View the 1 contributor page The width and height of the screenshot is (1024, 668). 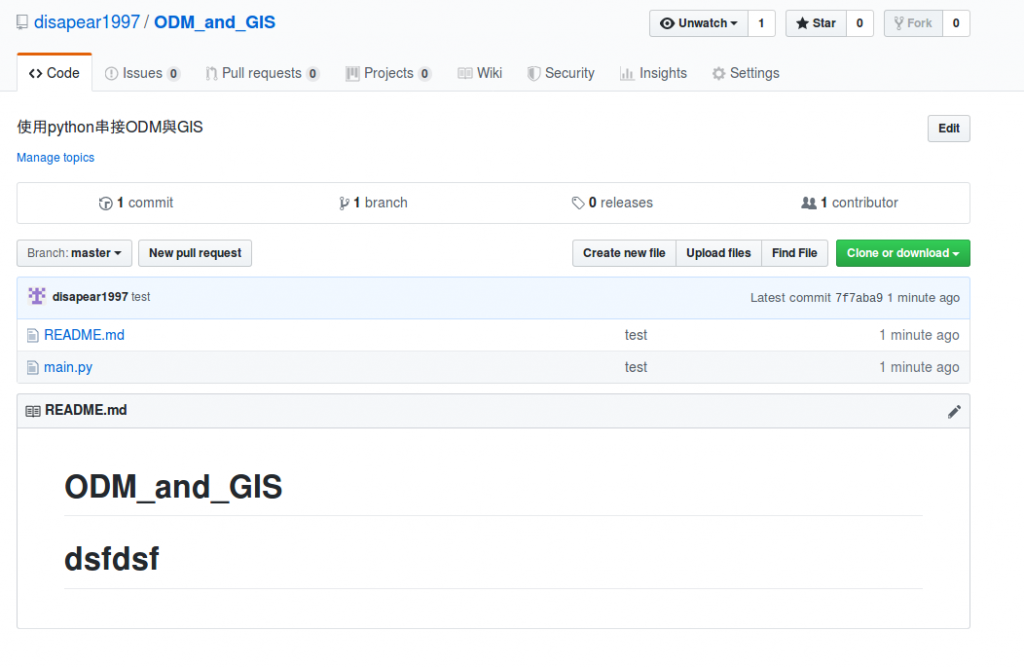point(850,203)
